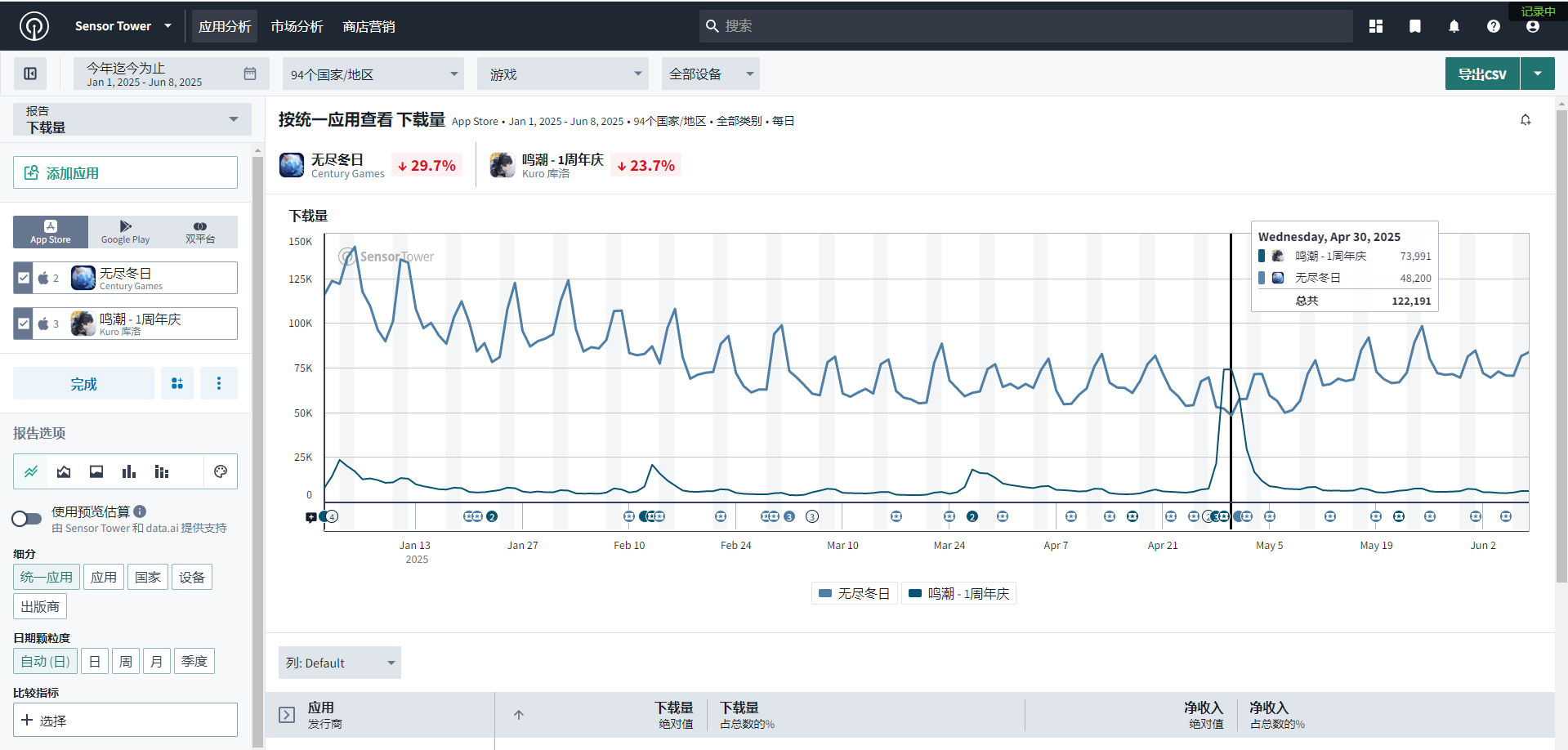Collapse the sidebar panel icon
1568x750 pixels.
[x=30, y=74]
